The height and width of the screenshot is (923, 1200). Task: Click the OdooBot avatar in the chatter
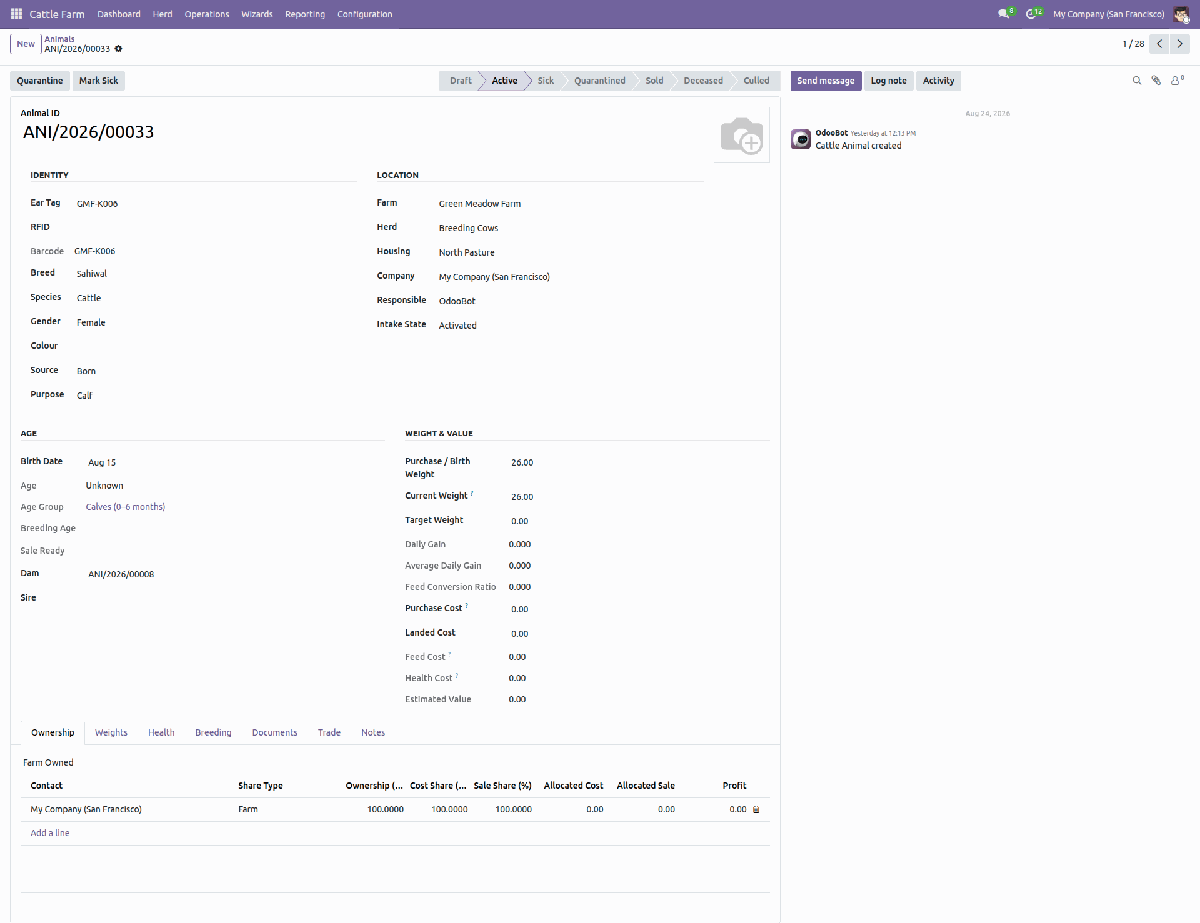tap(801, 139)
